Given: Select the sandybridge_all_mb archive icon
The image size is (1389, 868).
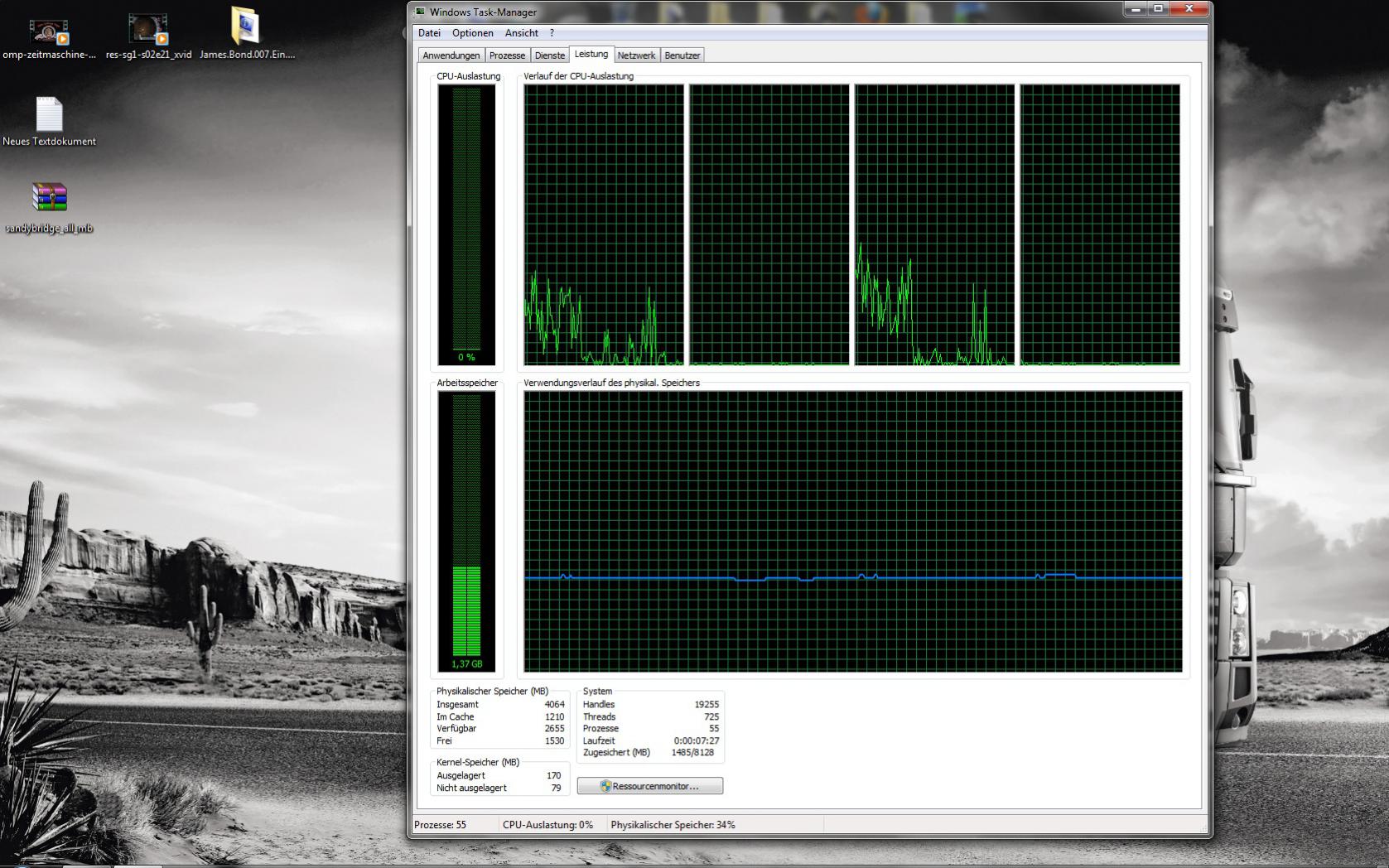Looking at the screenshot, I should tap(49, 198).
